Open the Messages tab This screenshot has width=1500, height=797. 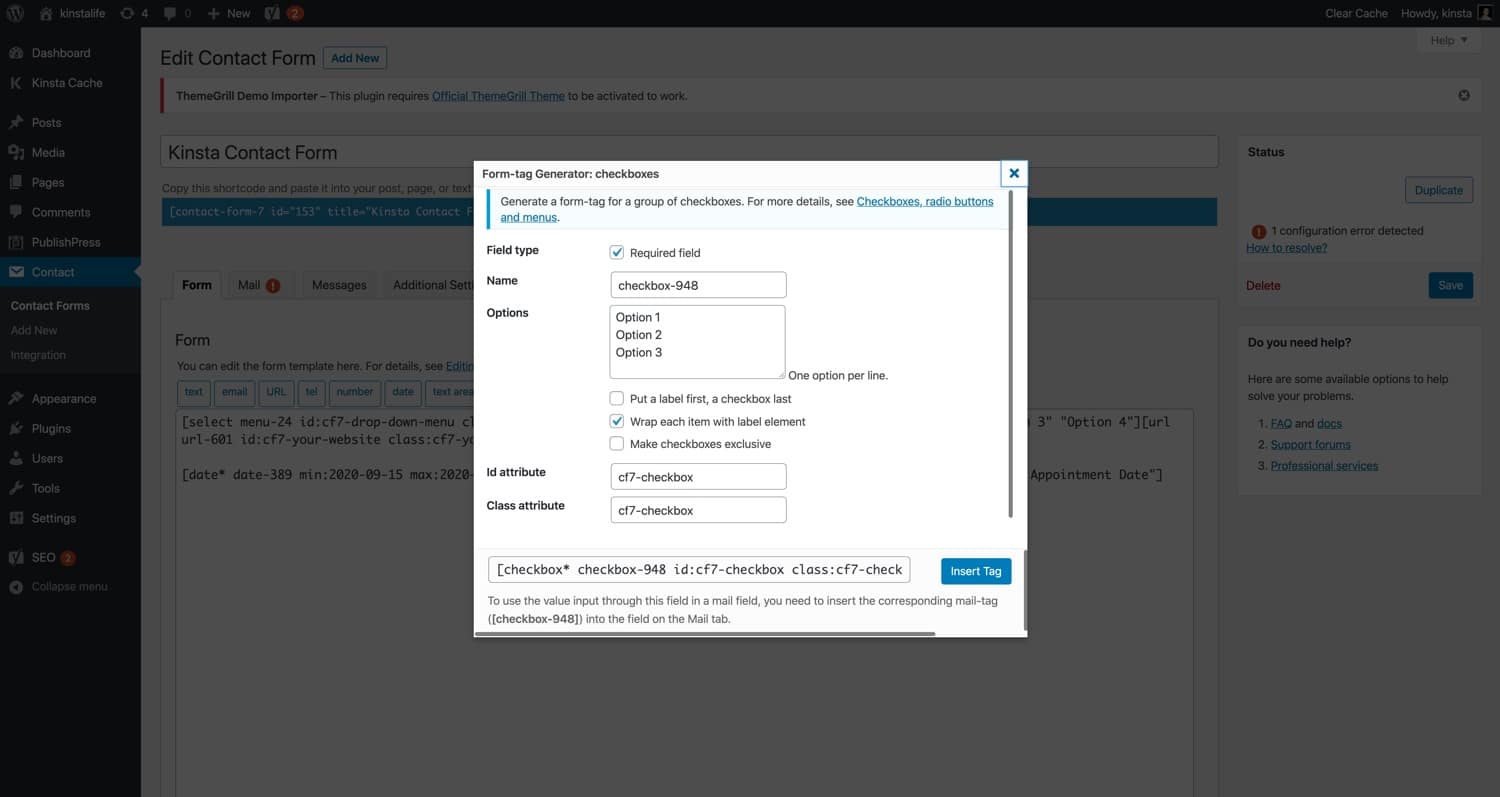339,285
